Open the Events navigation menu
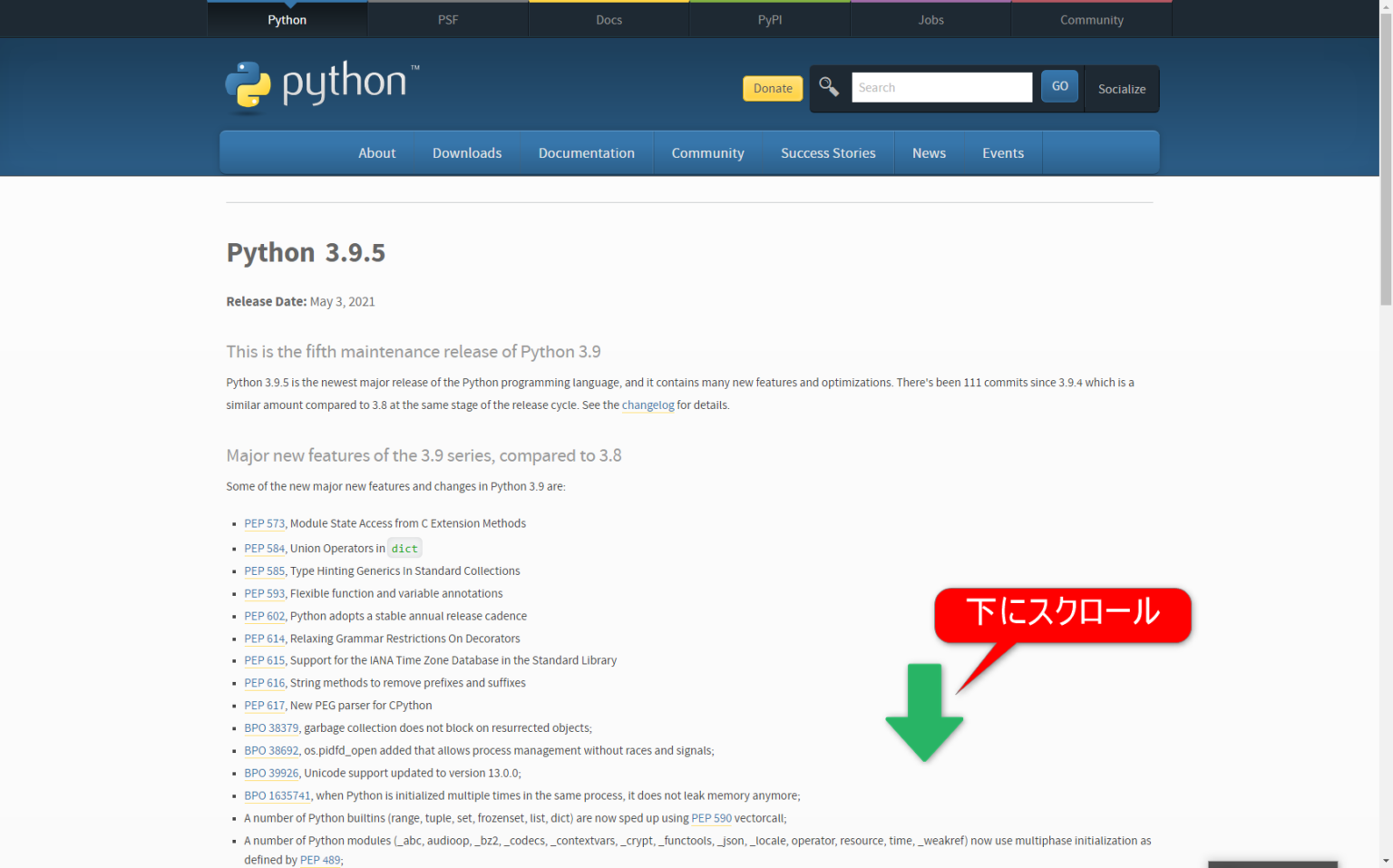The width and height of the screenshot is (1393, 868). (x=1002, y=152)
